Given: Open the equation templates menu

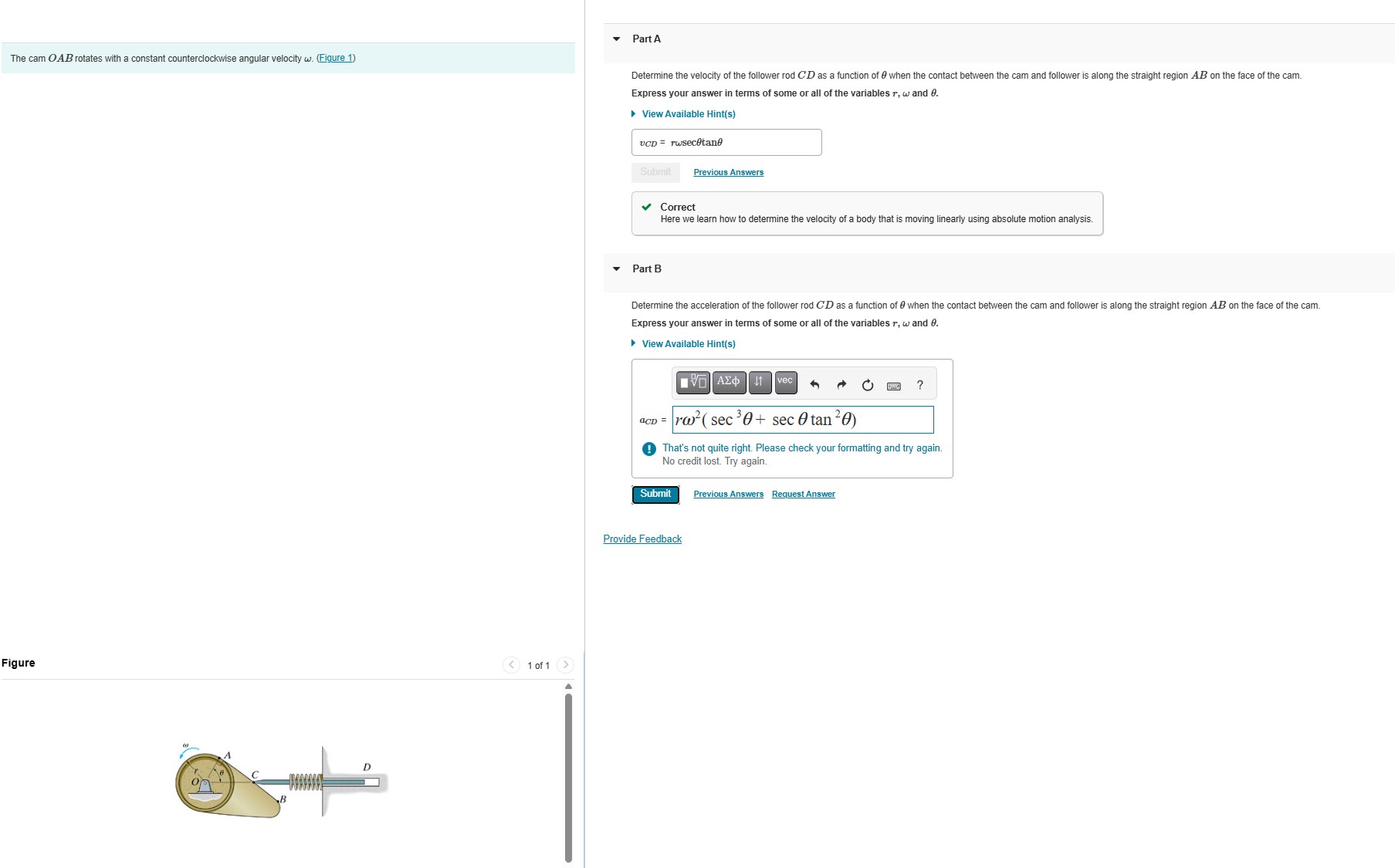Looking at the screenshot, I should 691,383.
